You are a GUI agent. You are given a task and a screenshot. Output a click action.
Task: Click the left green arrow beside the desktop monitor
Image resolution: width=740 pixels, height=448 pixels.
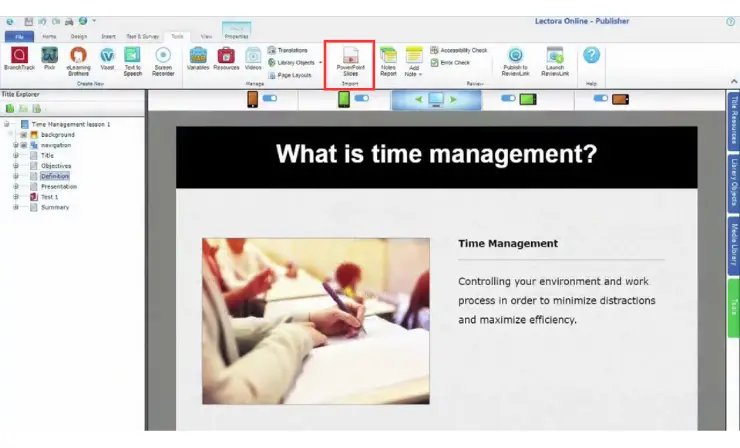(419, 100)
